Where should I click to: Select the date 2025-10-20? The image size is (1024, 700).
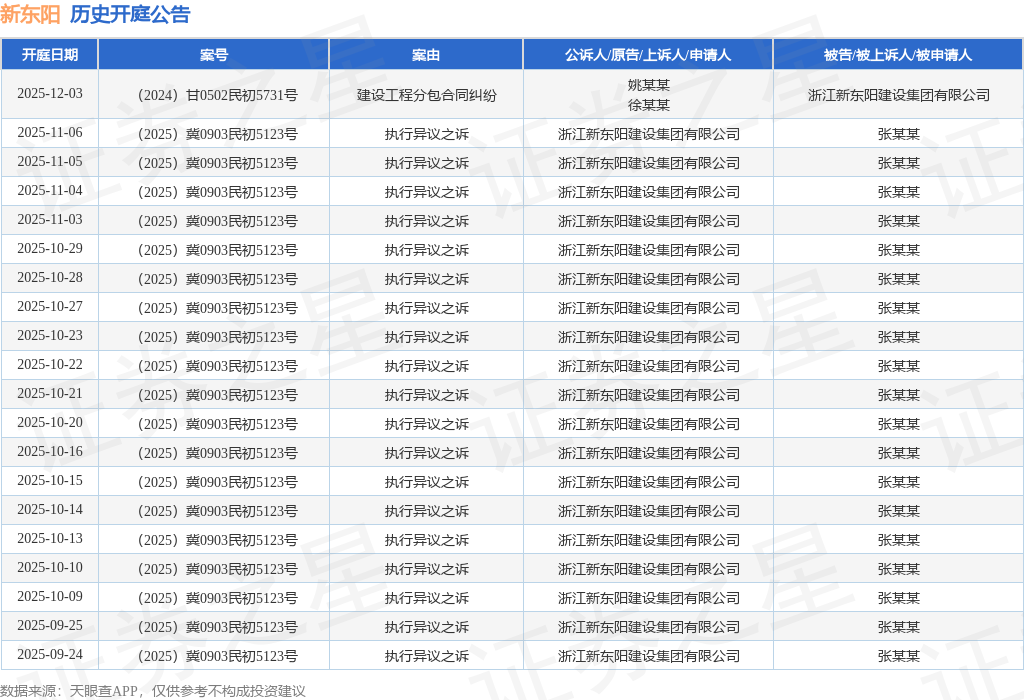[50, 422]
